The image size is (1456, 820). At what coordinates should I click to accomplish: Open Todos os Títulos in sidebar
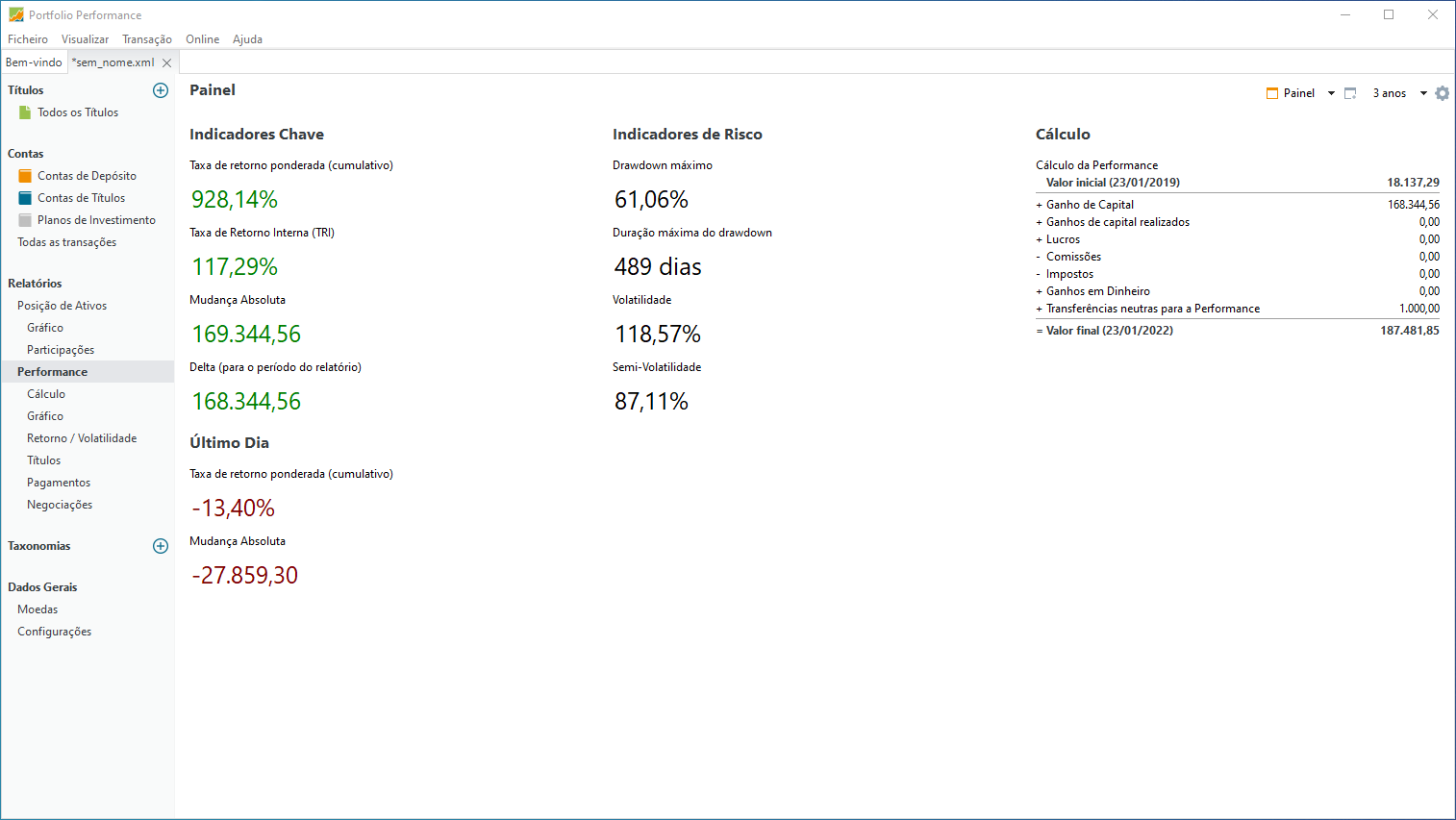[78, 112]
